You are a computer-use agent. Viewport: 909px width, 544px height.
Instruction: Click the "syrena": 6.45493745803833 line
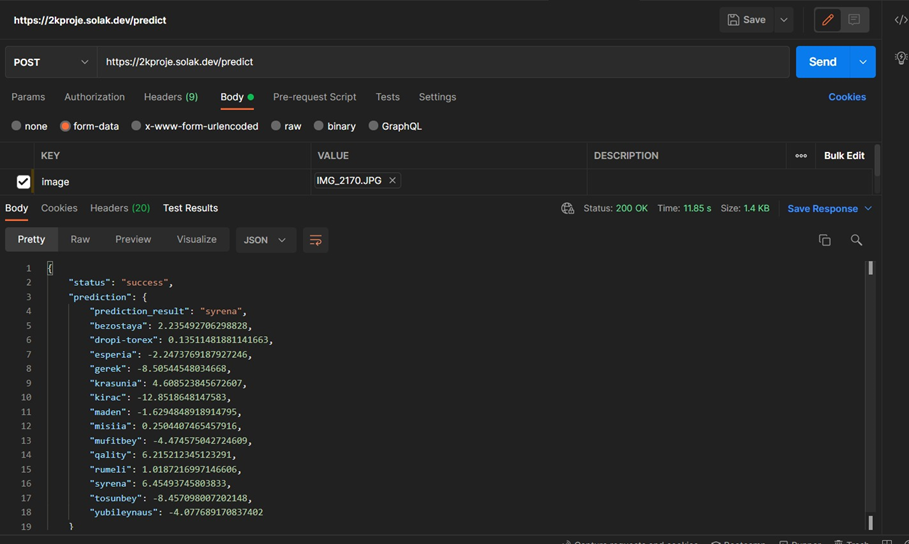pos(160,483)
